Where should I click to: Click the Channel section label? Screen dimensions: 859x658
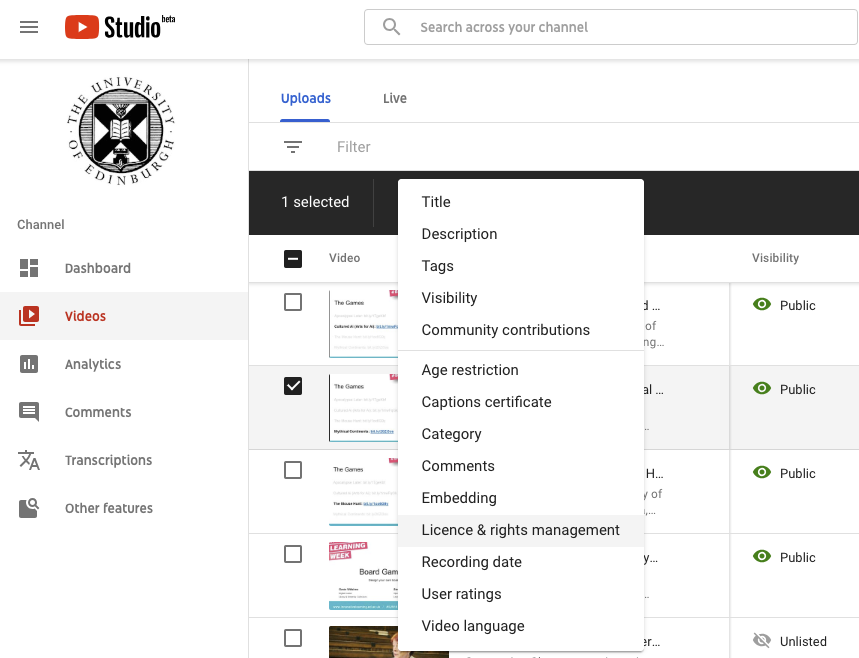point(41,225)
